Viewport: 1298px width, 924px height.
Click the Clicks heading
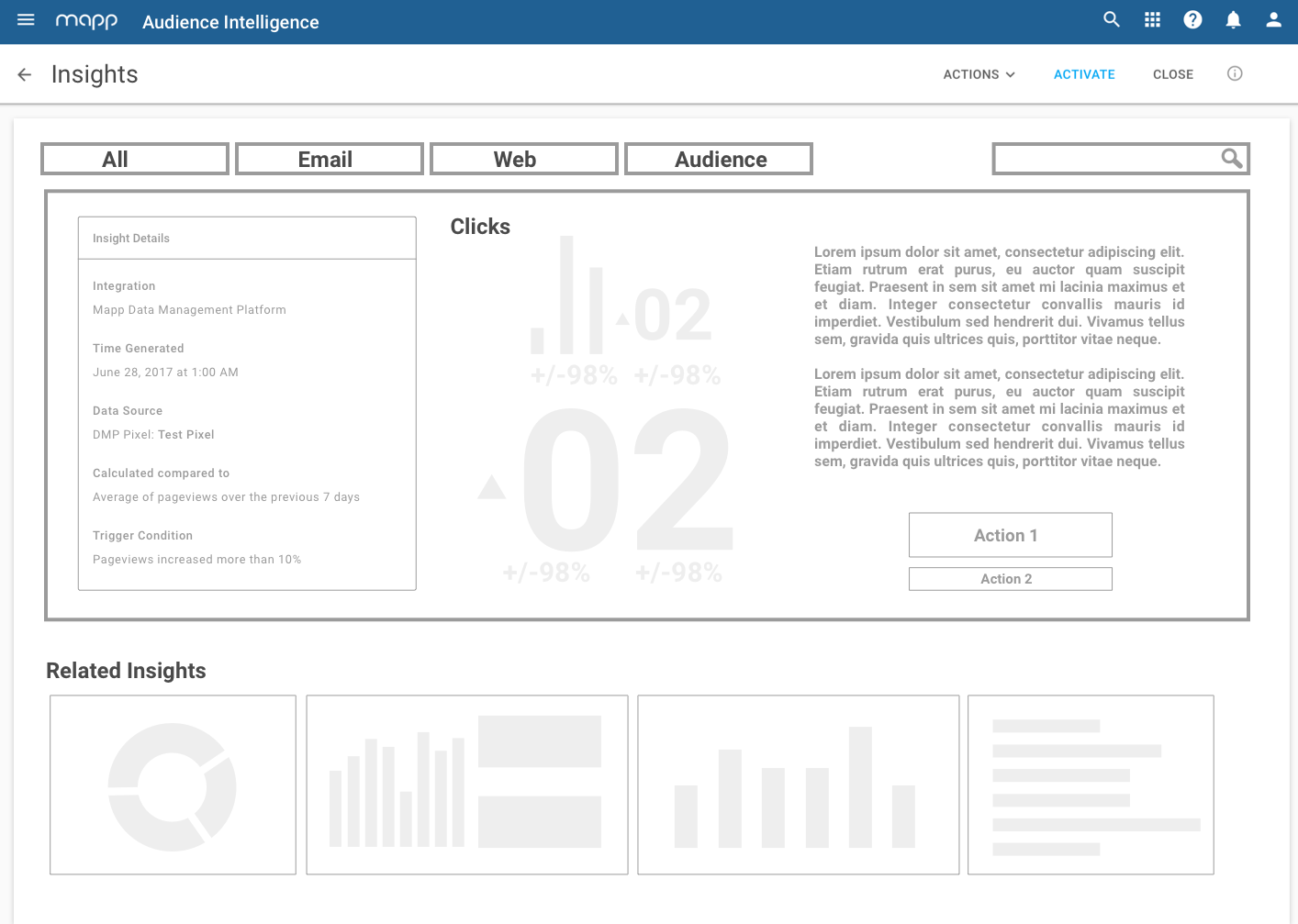[x=480, y=227]
